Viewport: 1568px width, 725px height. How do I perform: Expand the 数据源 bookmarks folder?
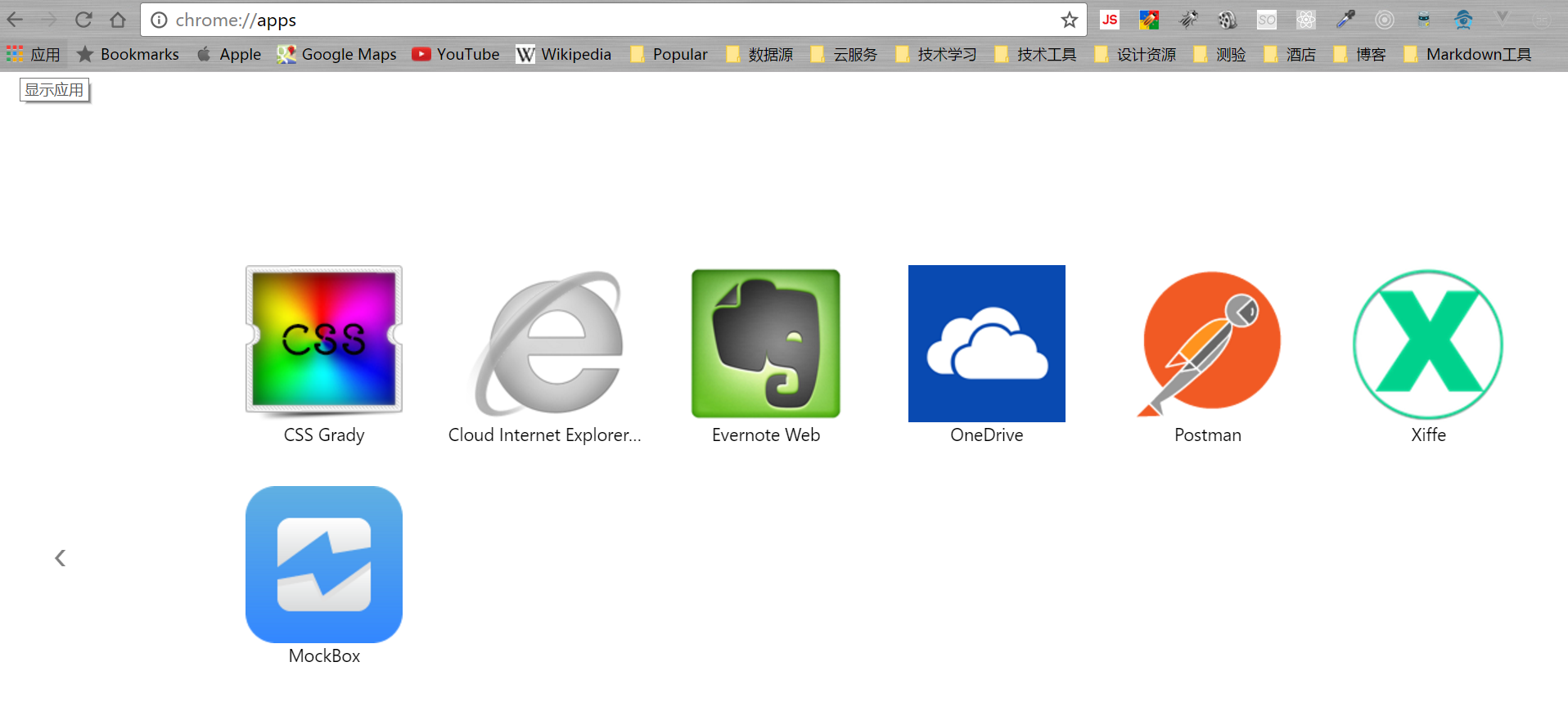click(759, 54)
